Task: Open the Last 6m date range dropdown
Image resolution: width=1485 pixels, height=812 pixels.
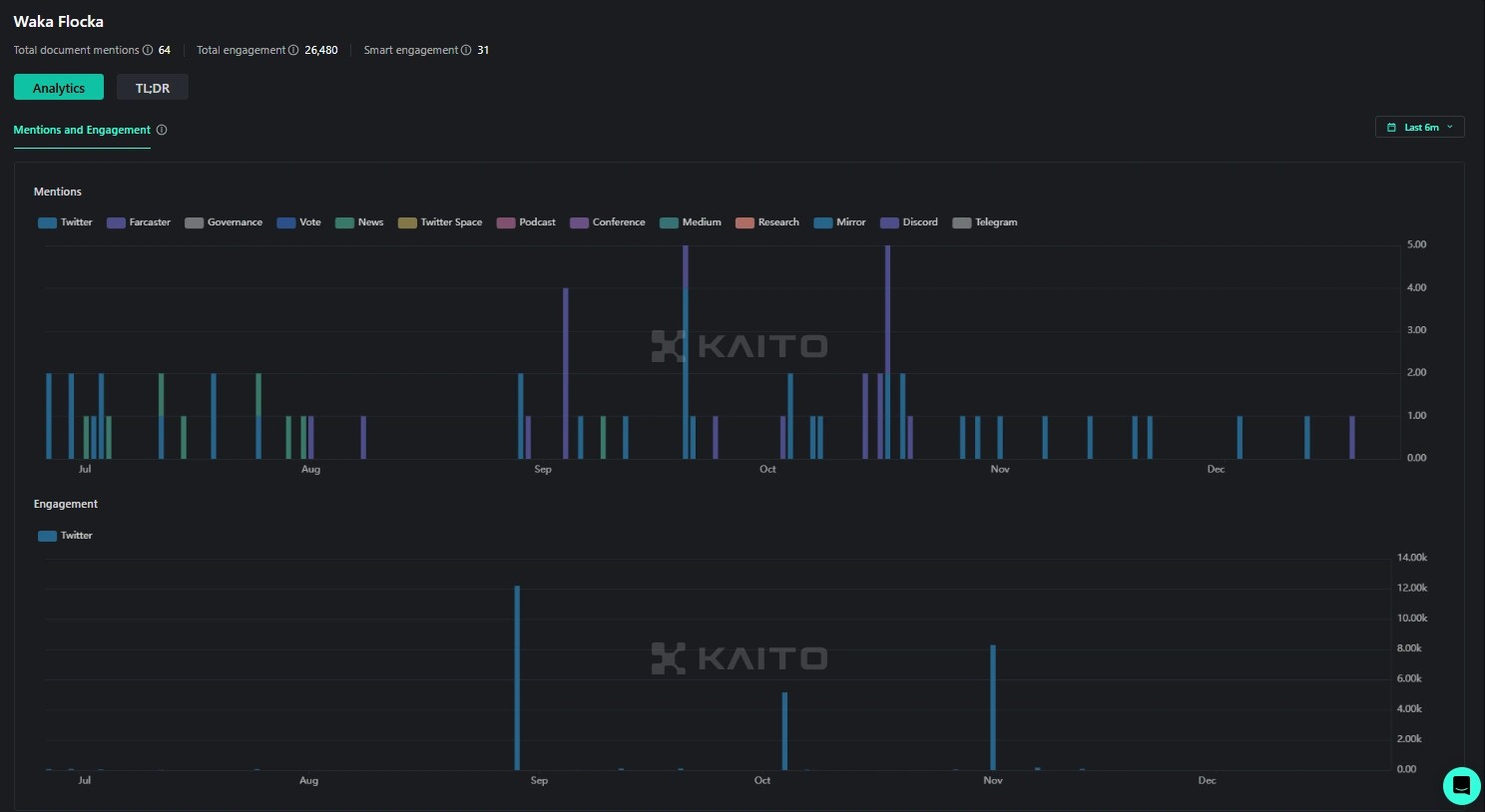Action: pos(1420,128)
